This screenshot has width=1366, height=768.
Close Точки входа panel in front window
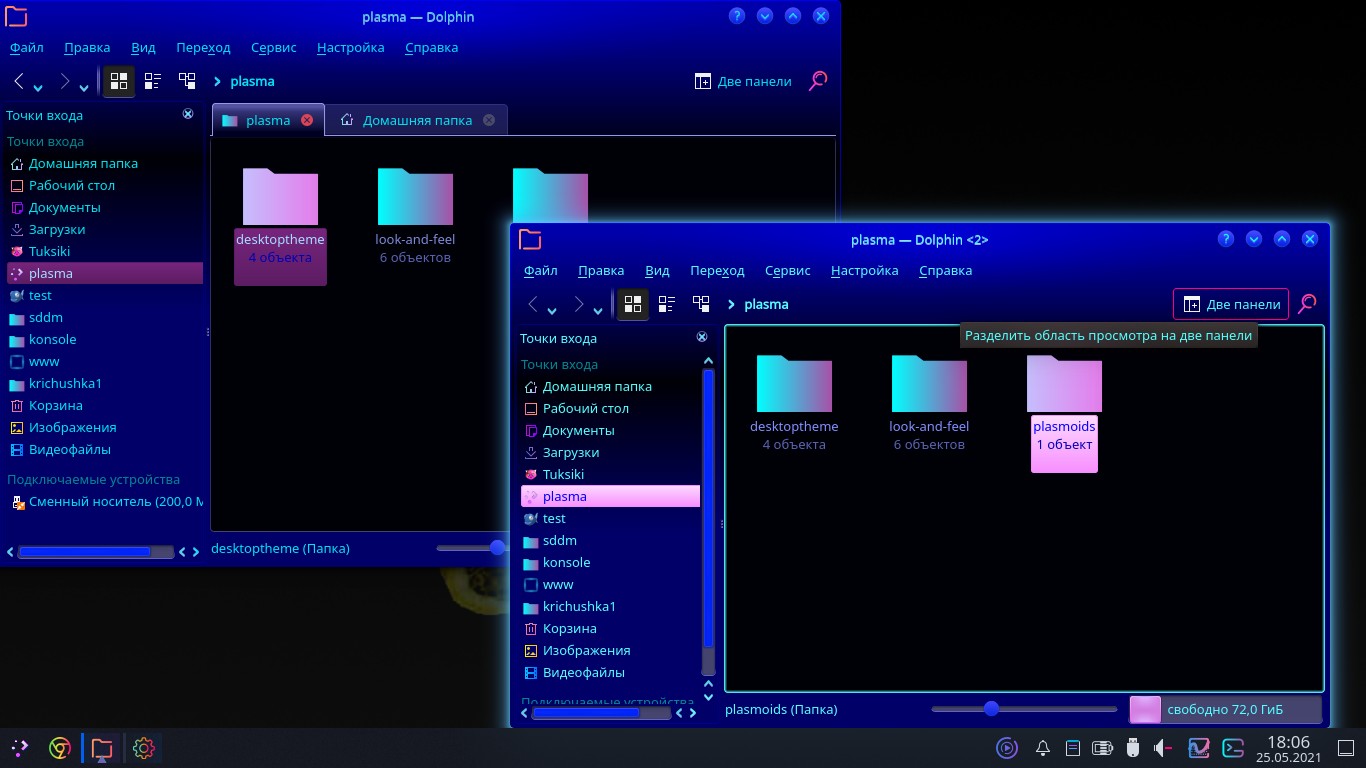(x=702, y=337)
